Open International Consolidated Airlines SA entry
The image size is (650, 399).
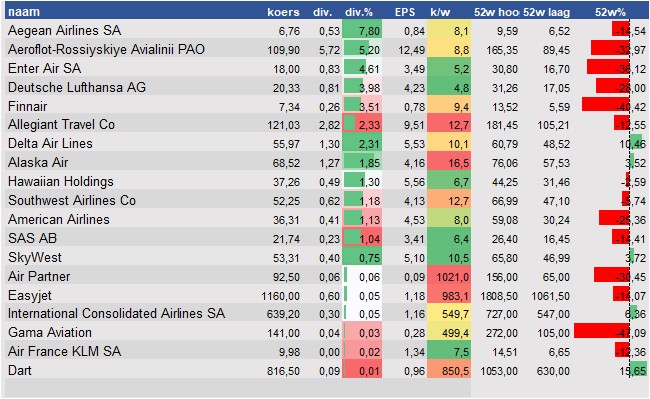116,313
